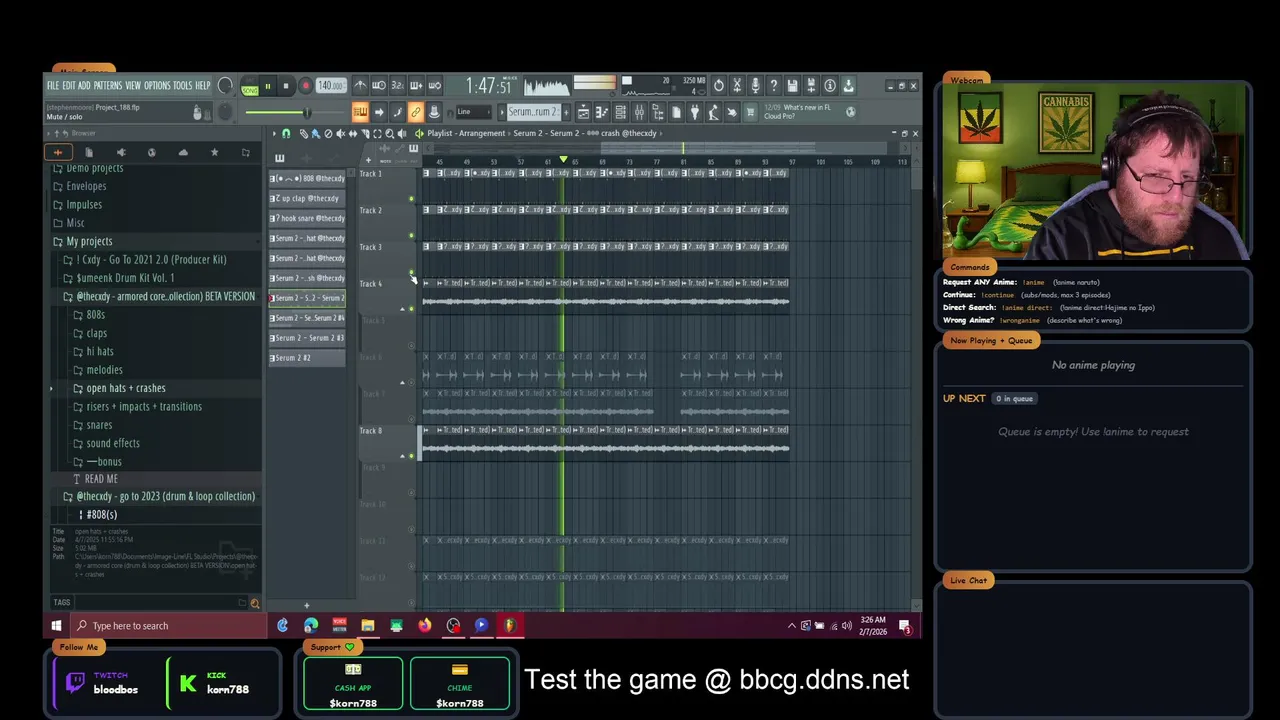
Task: Open the plugin database plug icon
Action: point(695,112)
